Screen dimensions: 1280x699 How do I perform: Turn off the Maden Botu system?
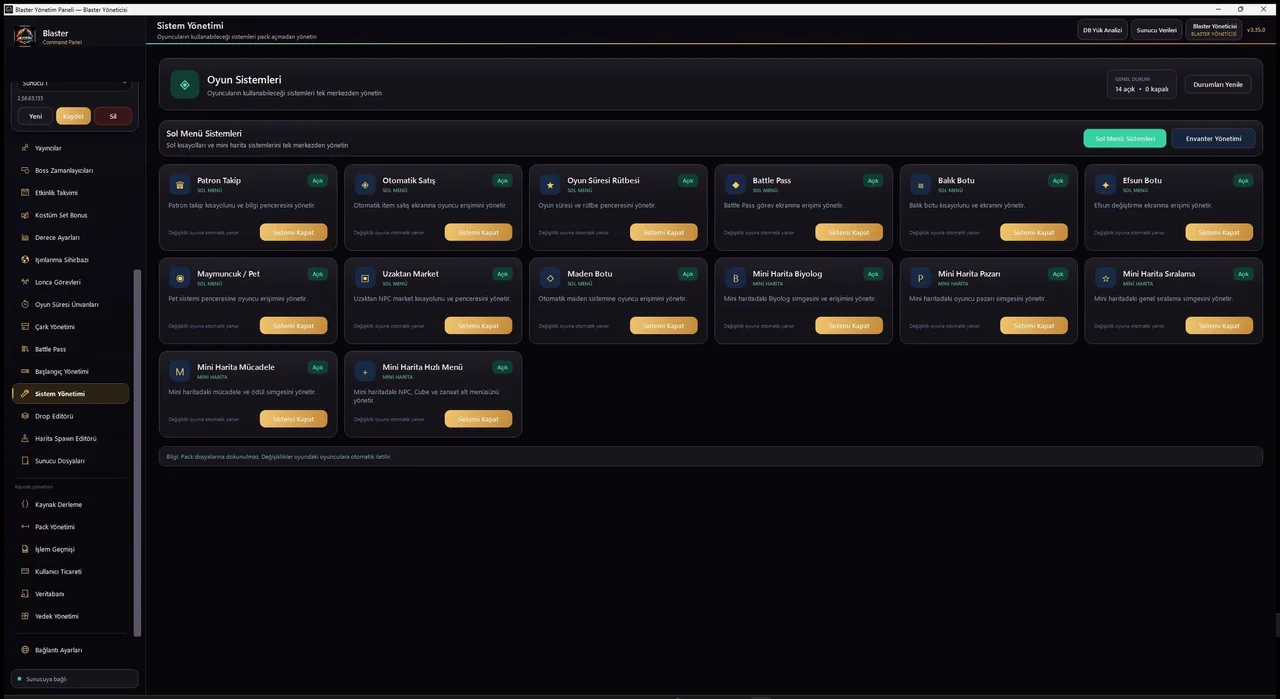664,325
